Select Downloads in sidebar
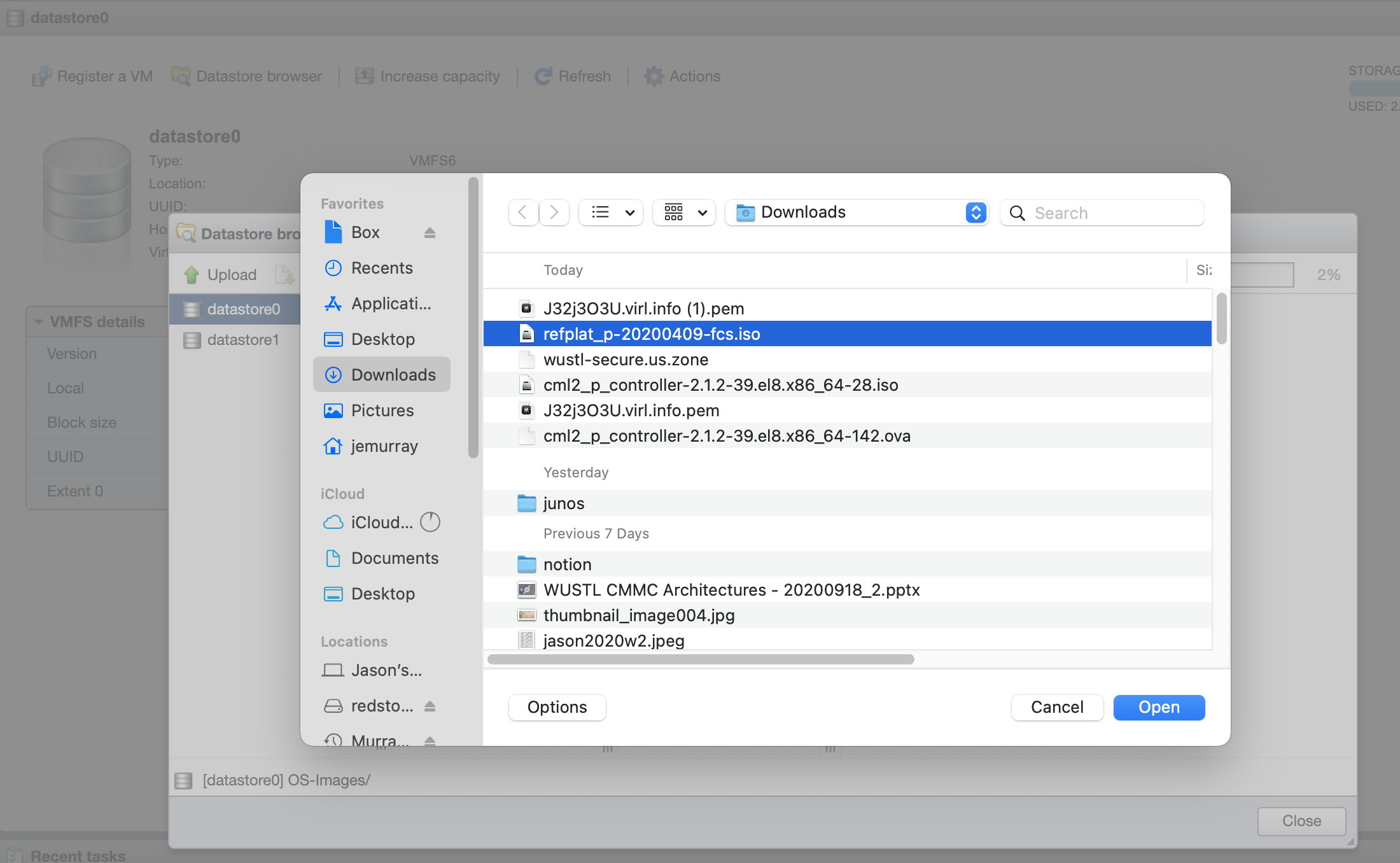Image resolution: width=1400 pixels, height=863 pixels. [x=382, y=375]
